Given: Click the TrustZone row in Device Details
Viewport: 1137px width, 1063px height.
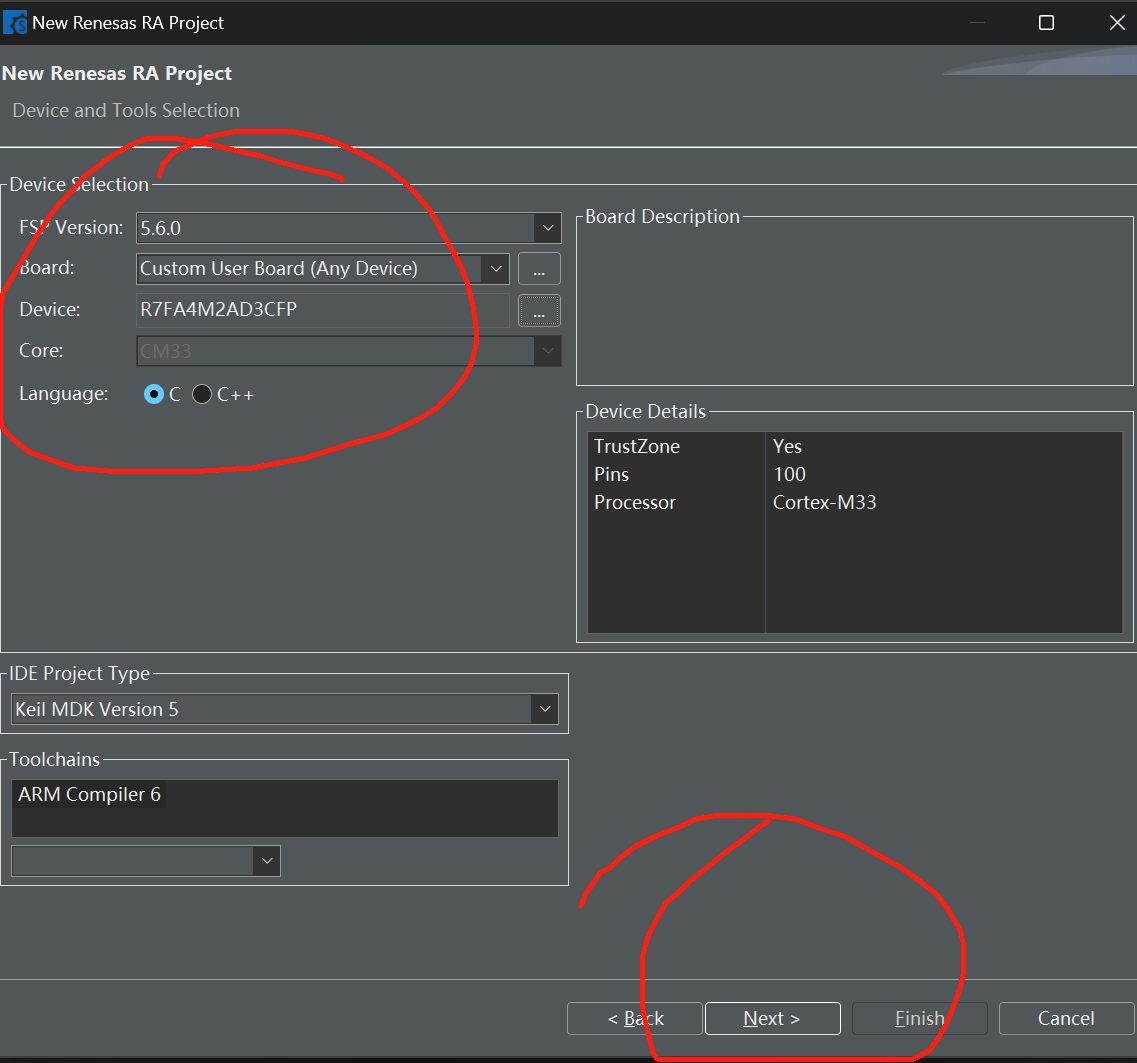Looking at the screenshot, I should click(855, 446).
